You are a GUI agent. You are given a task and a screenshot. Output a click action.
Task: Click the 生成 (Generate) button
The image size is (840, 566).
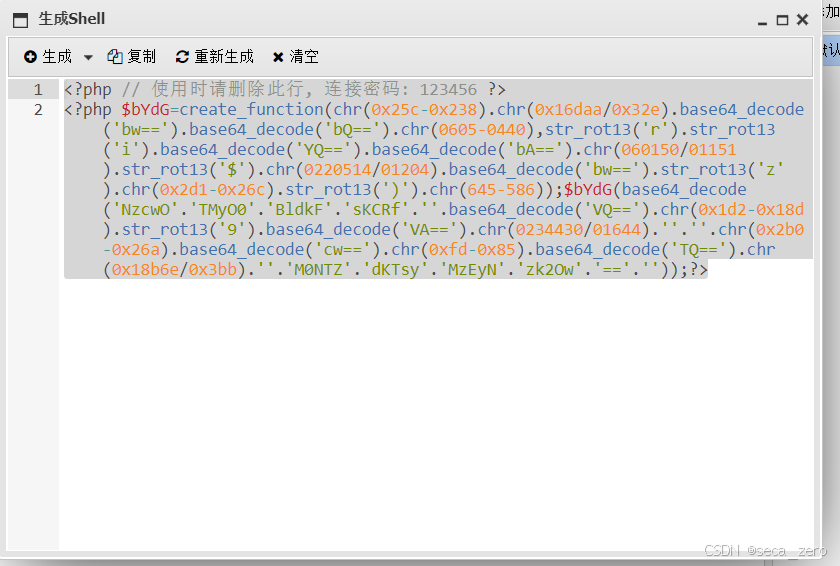(x=48, y=57)
